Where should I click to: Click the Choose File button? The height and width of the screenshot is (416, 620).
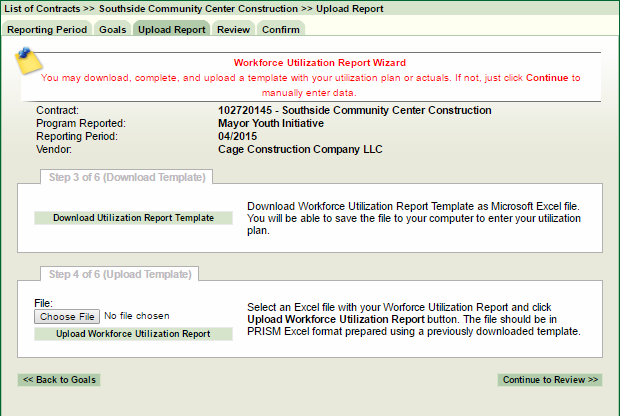point(67,317)
